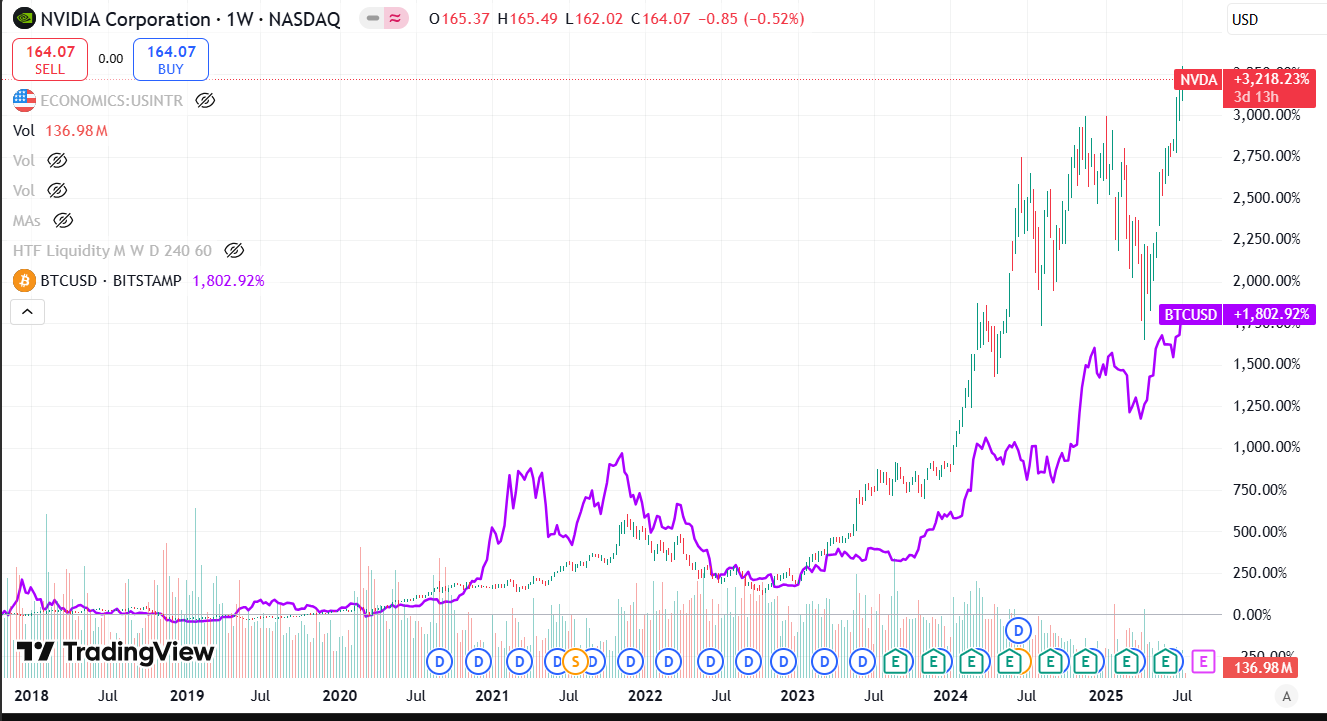Open the 1W interval selector in the title
1327x721 pixels.
(x=240, y=19)
